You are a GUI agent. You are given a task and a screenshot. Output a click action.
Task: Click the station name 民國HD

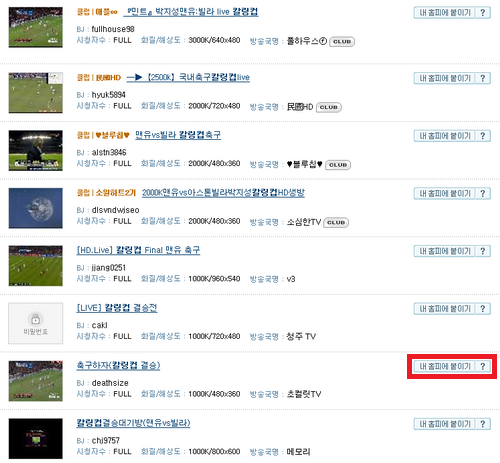pos(300,107)
